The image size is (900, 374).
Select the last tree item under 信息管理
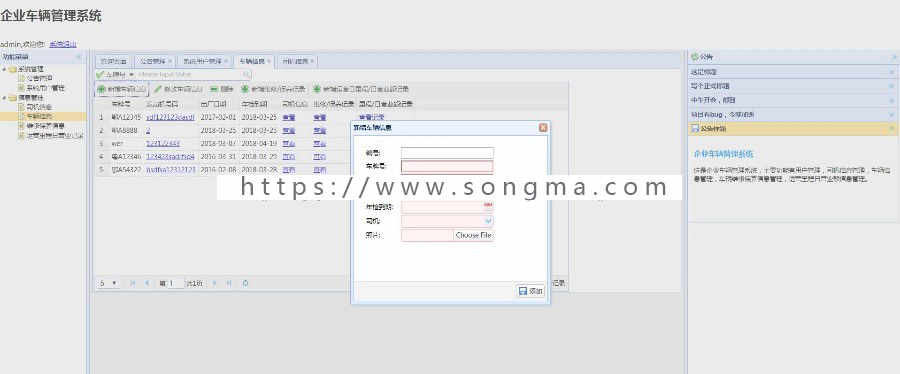[55, 136]
